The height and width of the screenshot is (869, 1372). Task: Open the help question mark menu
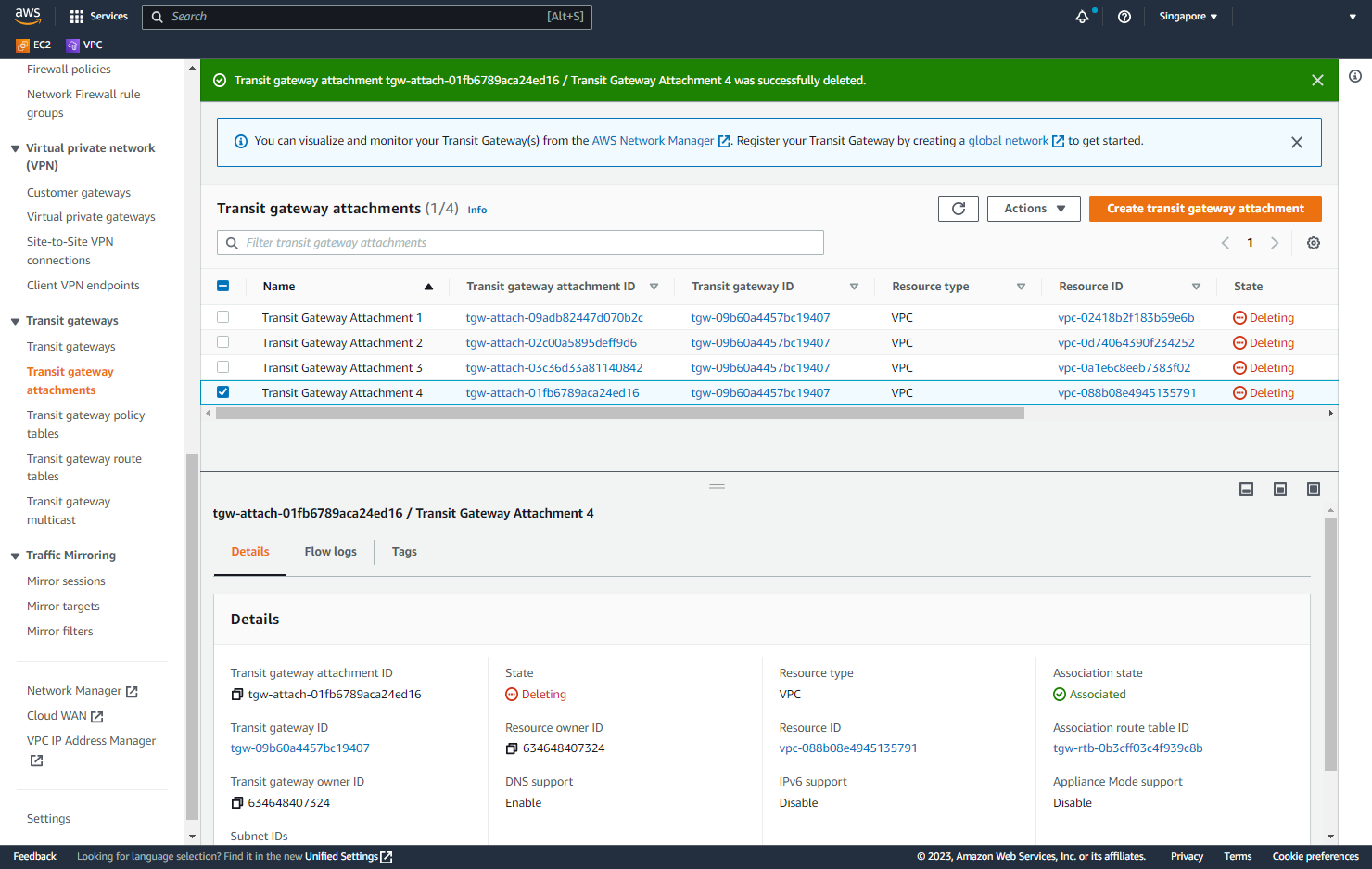[1124, 17]
